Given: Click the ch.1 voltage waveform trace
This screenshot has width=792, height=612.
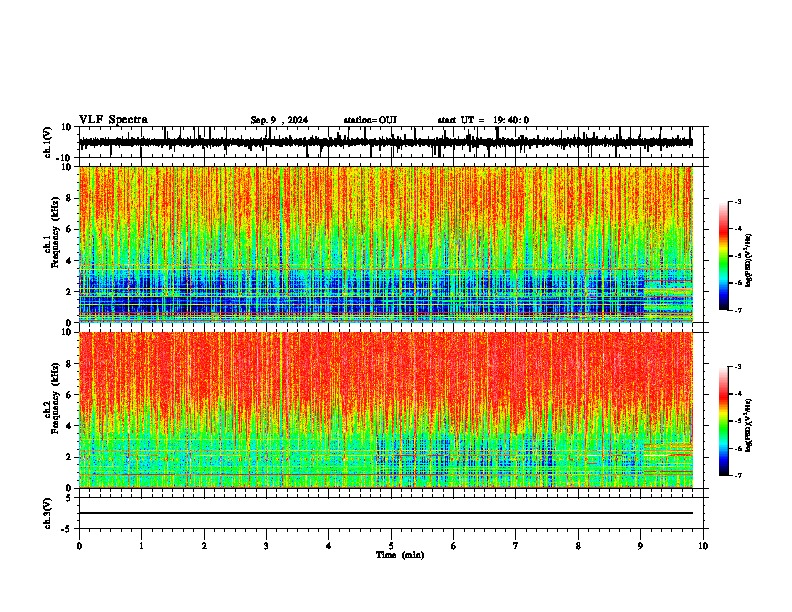Looking at the screenshot, I should [385, 142].
